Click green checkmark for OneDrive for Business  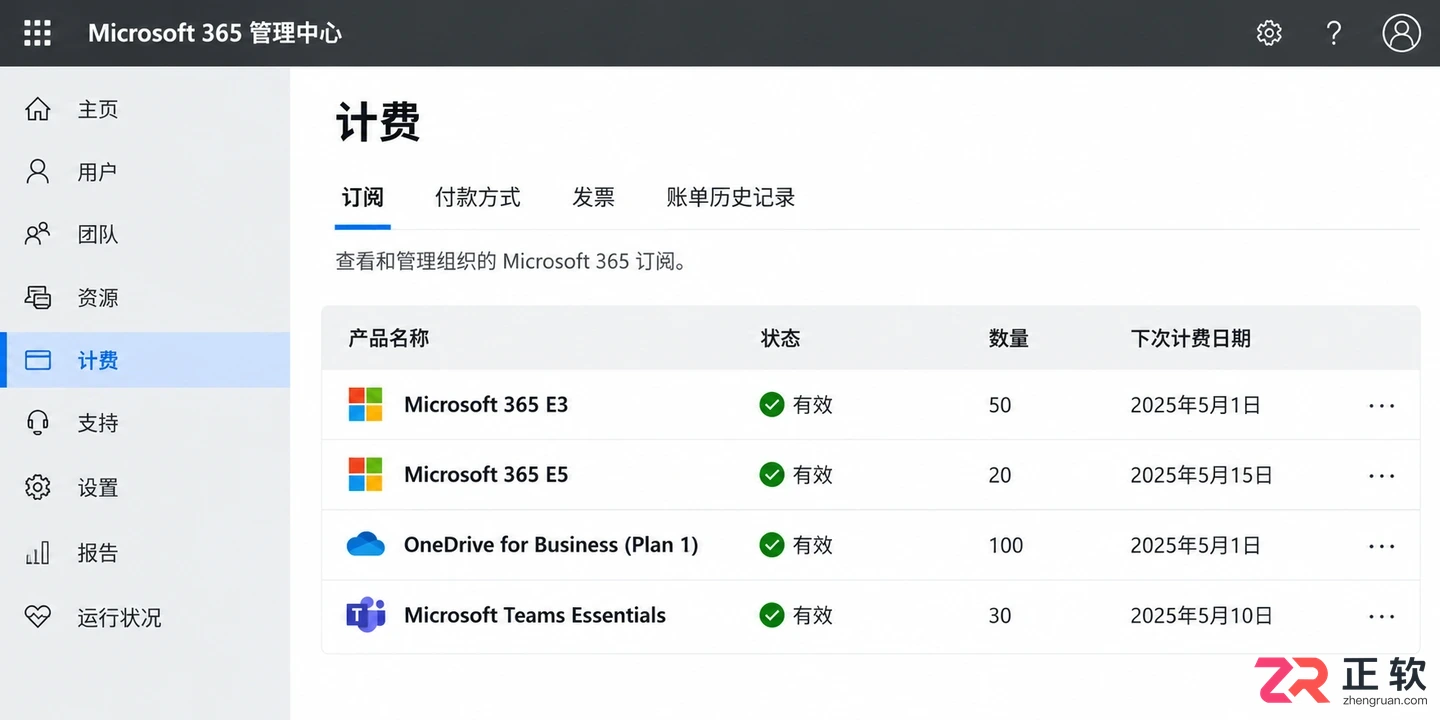(x=771, y=544)
